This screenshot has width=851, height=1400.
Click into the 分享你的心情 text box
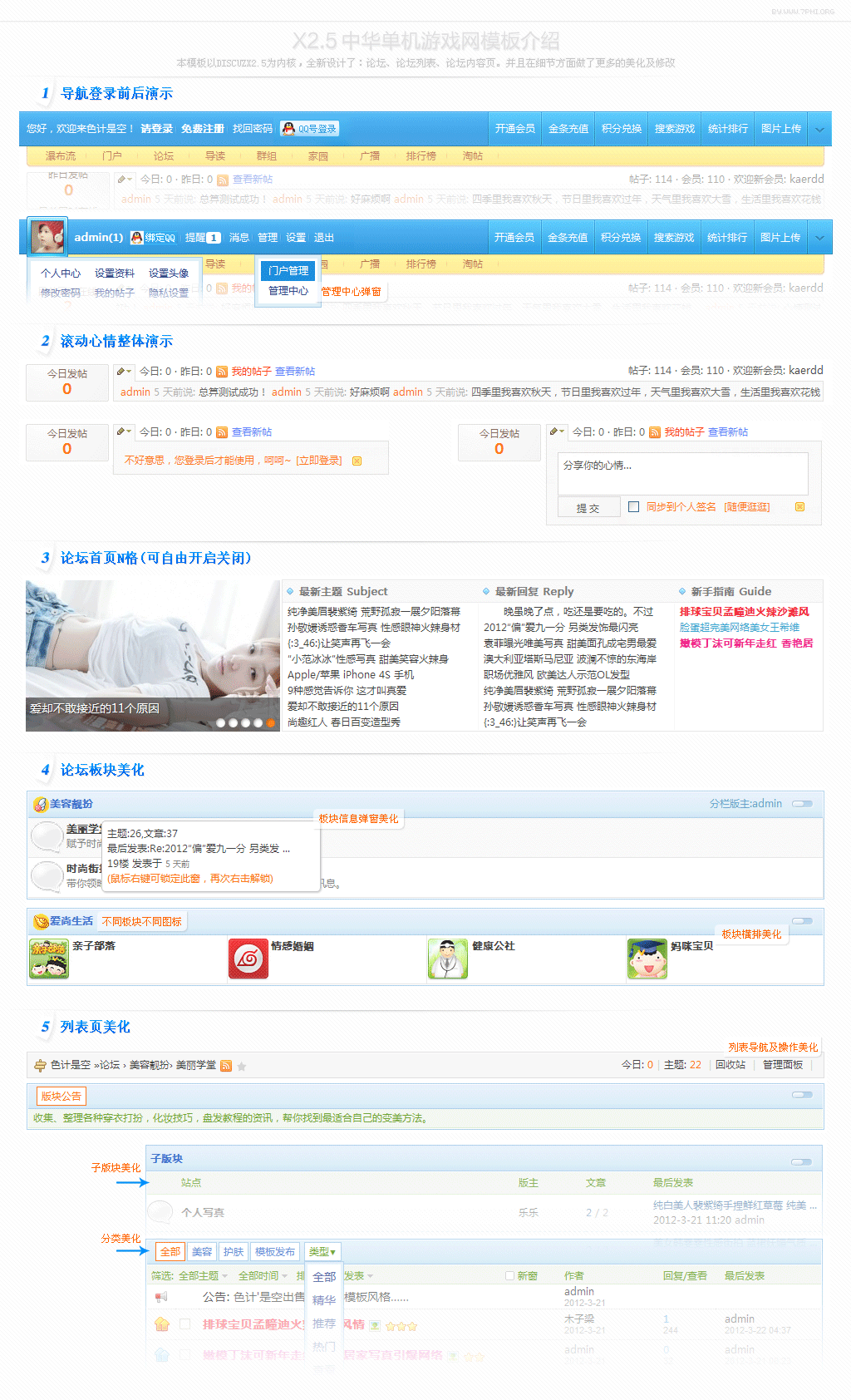(682, 473)
